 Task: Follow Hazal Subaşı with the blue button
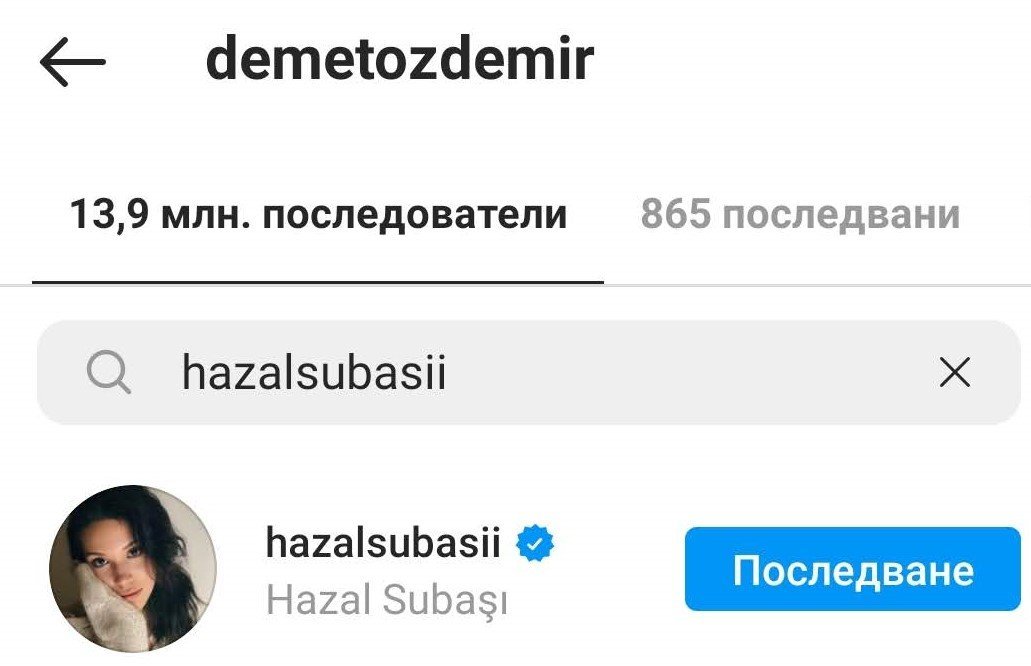(853, 569)
